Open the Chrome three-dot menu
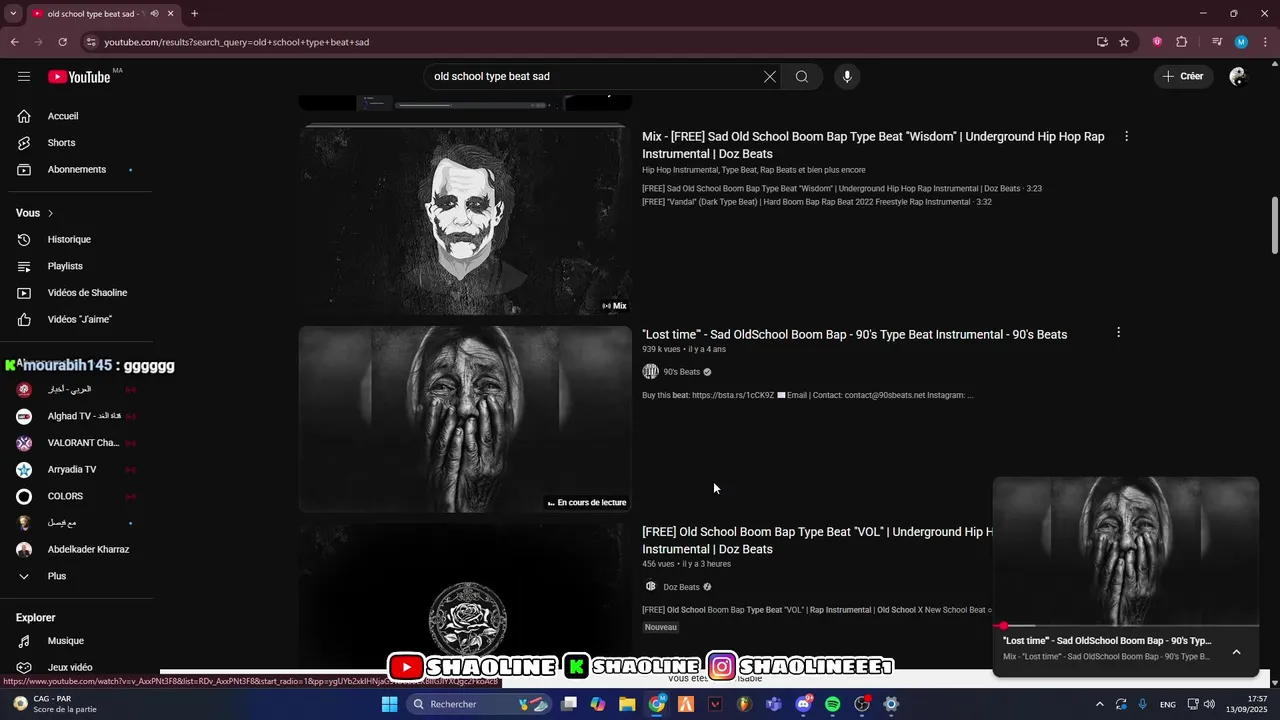The width and height of the screenshot is (1280, 720). pos(1265,42)
